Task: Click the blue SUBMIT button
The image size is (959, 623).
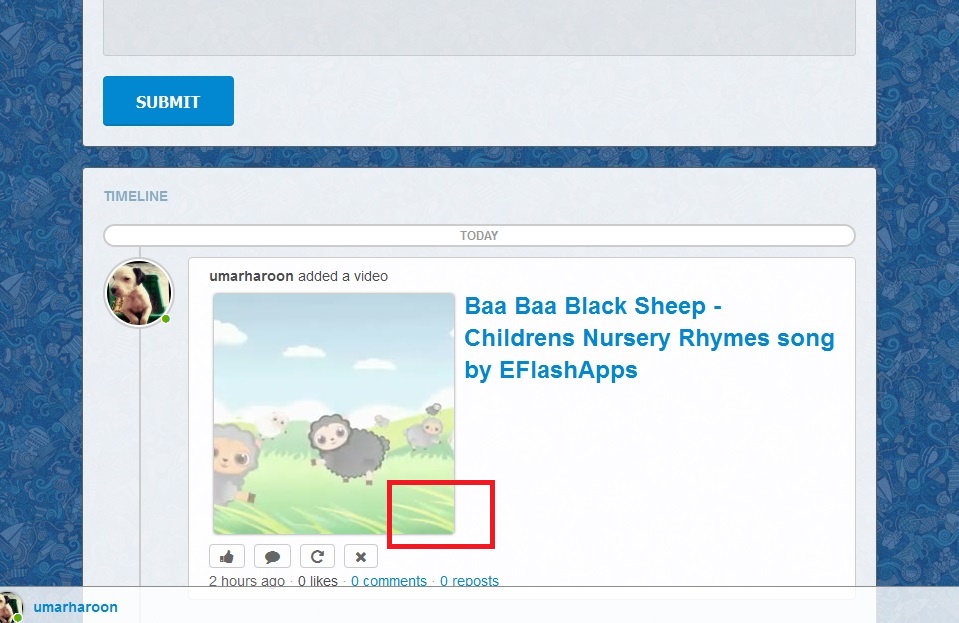Action: [x=168, y=101]
